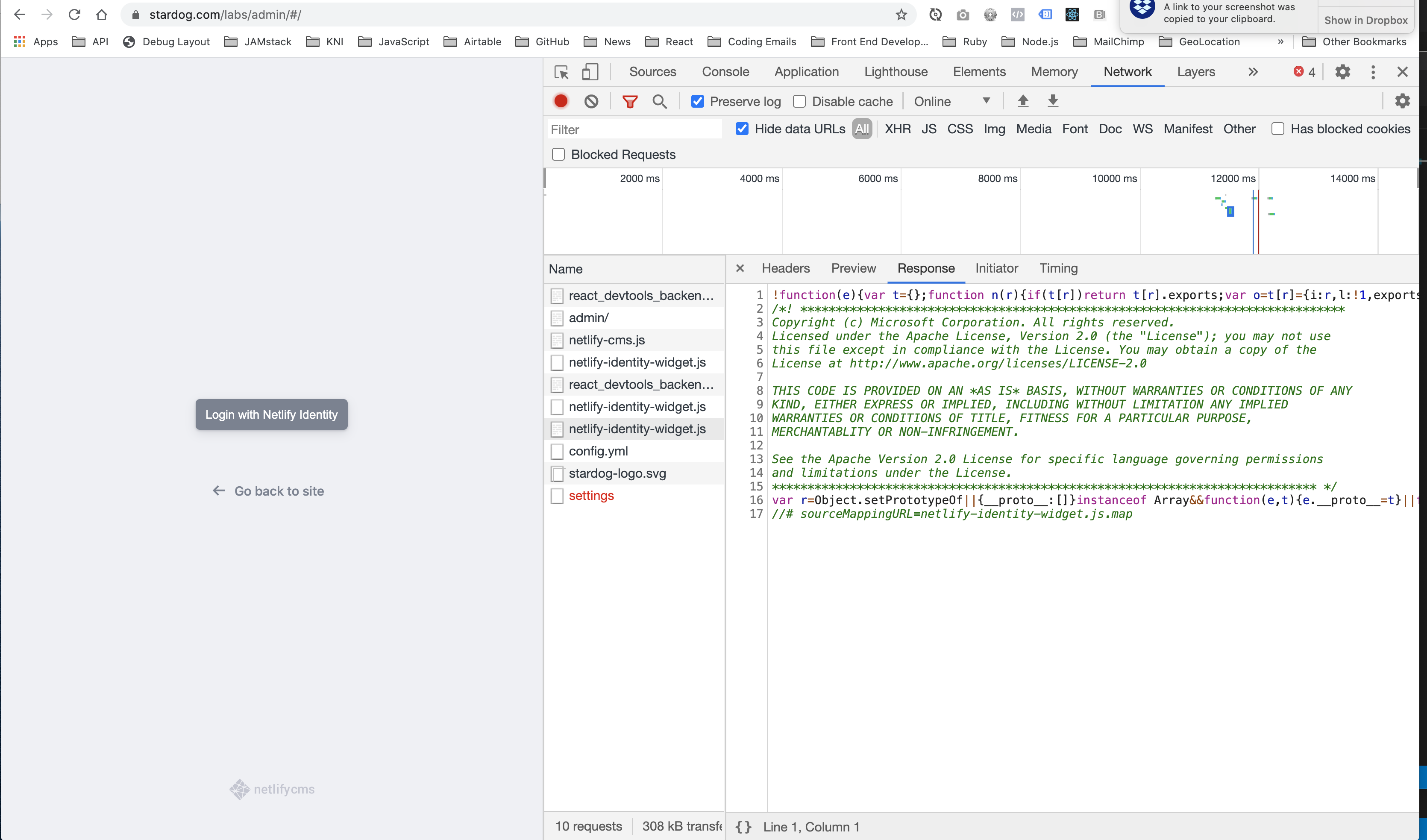Export HAR file with download arrow
1427x840 pixels.
pyautogui.click(x=1052, y=101)
